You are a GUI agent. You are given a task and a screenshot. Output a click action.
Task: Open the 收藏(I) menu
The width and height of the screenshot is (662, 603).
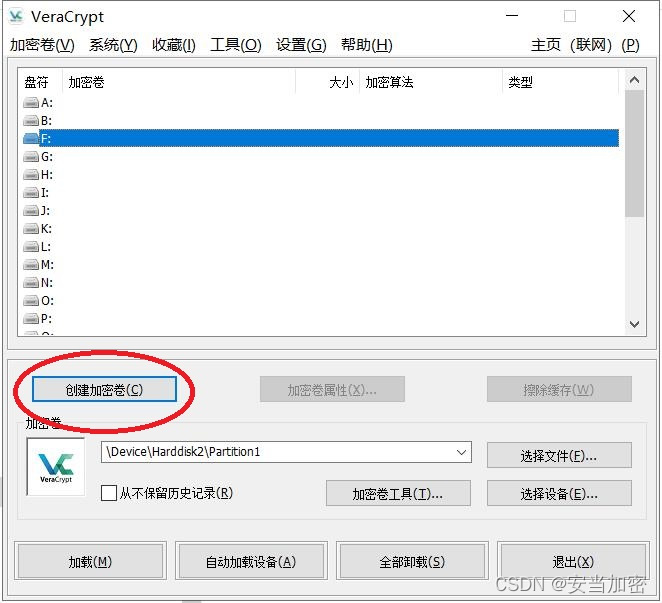click(x=174, y=45)
